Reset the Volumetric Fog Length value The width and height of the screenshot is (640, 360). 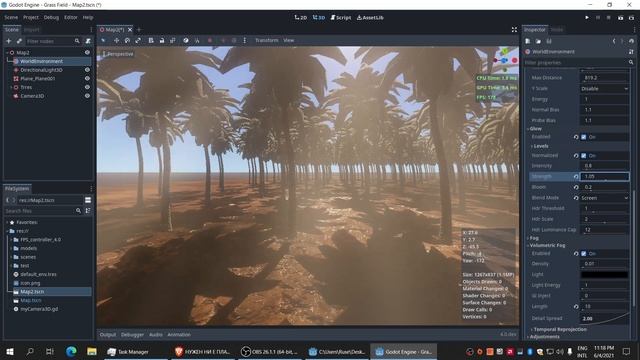coord(576,307)
